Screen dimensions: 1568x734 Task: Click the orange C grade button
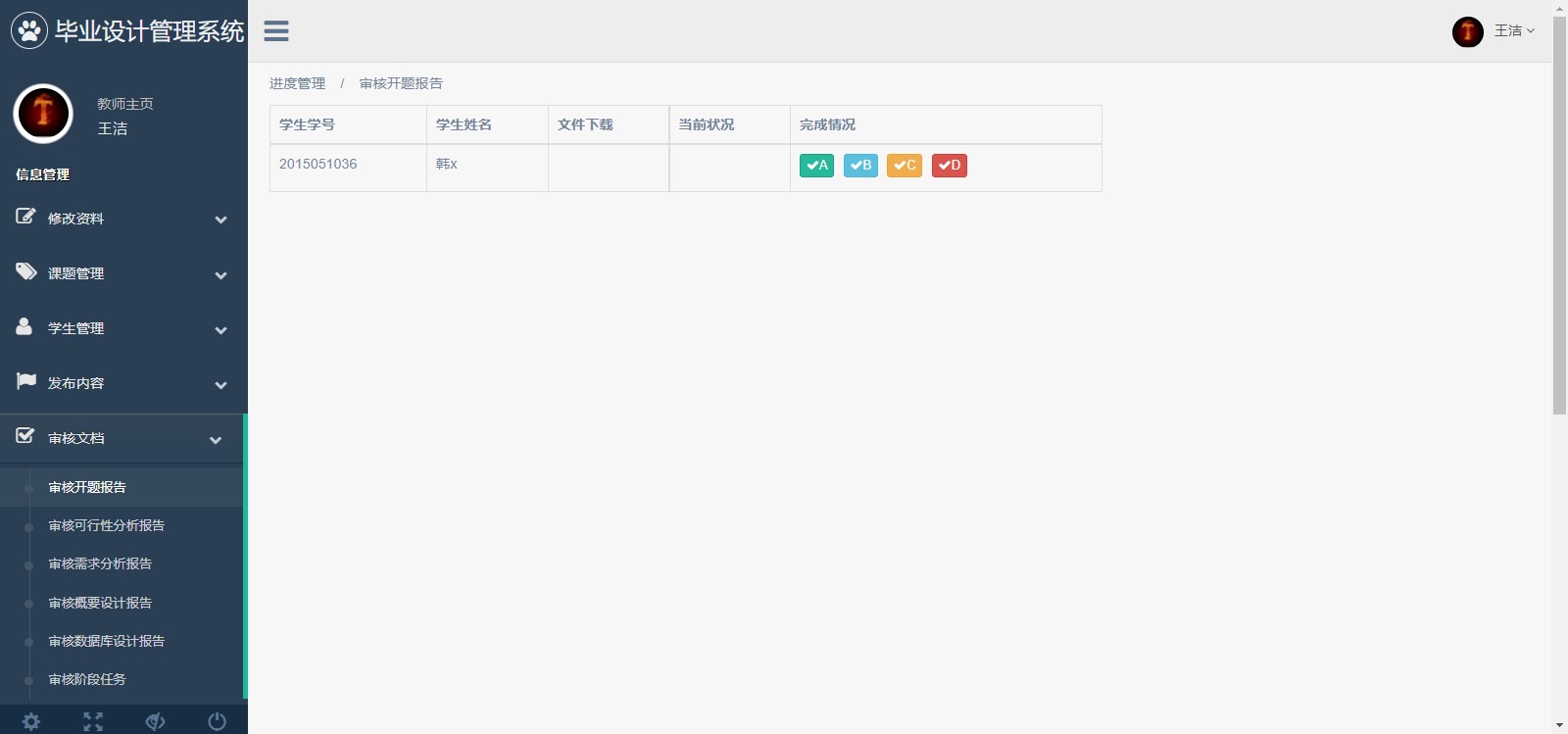click(904, 166)
